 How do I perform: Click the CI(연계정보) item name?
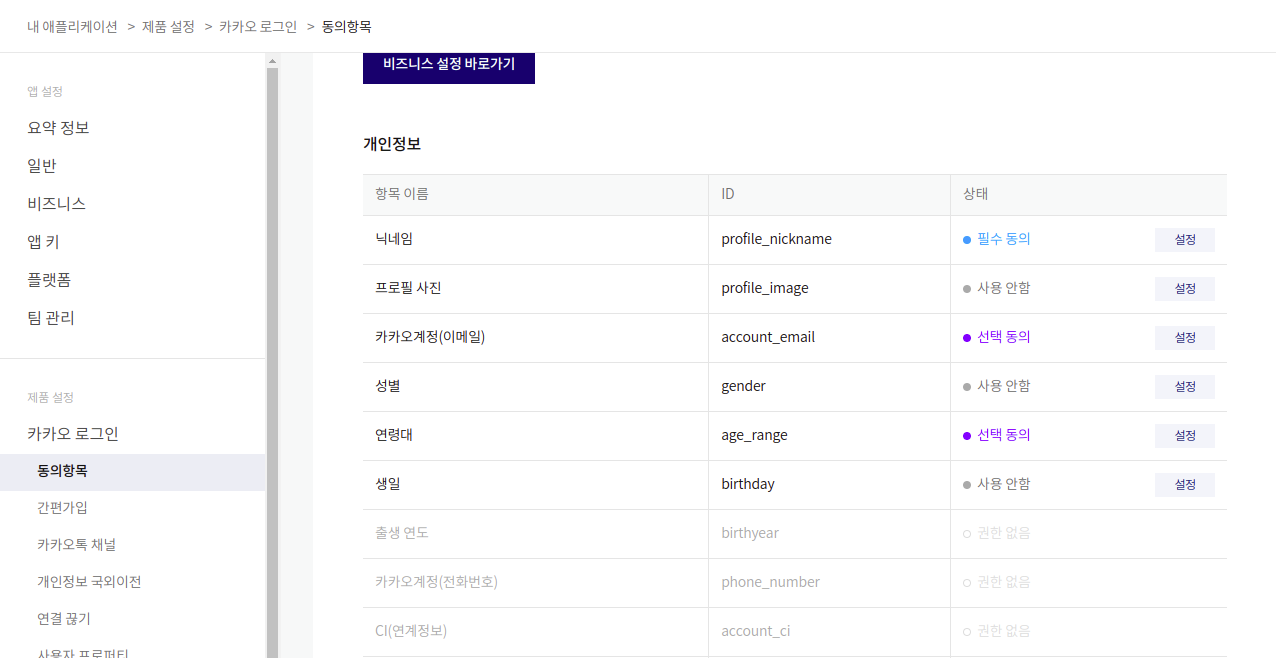(x=411, y=631)
